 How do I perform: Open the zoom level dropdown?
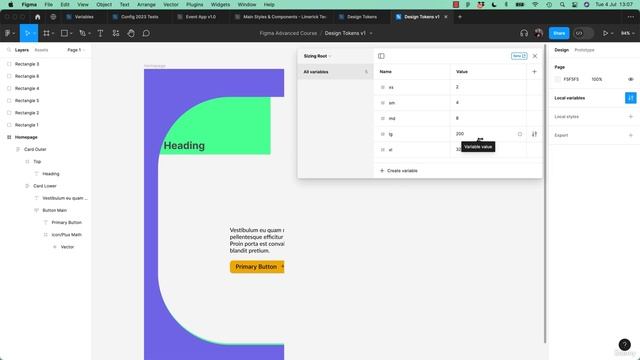pos(627,33)
